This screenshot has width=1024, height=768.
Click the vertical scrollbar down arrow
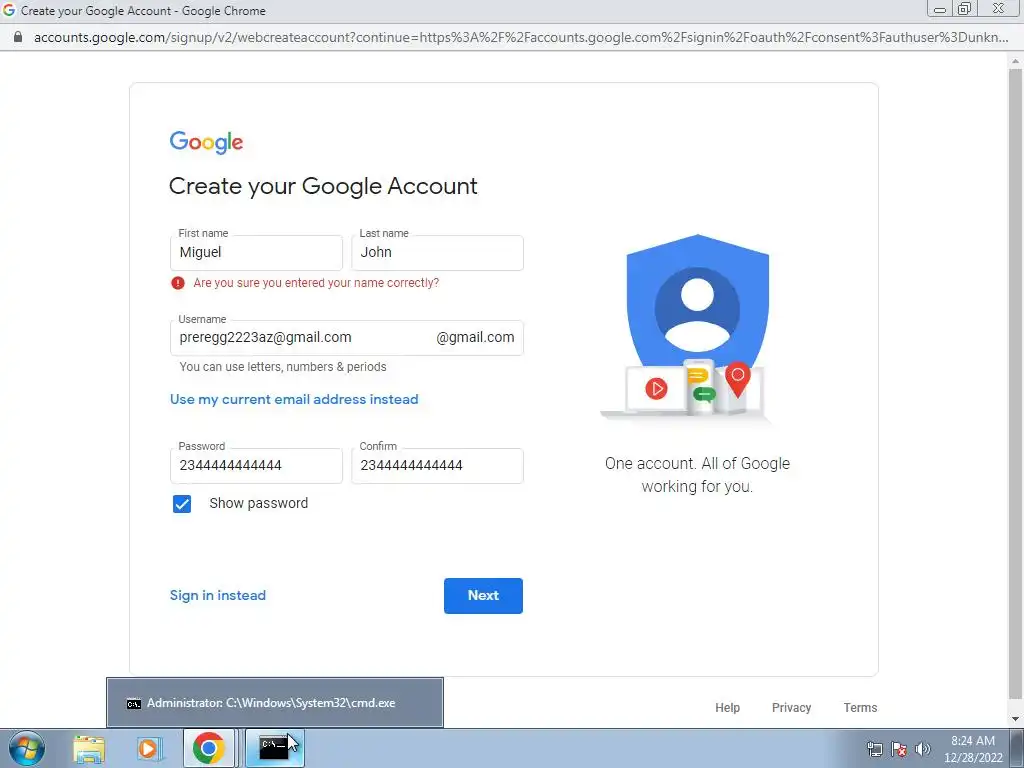click(x=1015, y=720)
